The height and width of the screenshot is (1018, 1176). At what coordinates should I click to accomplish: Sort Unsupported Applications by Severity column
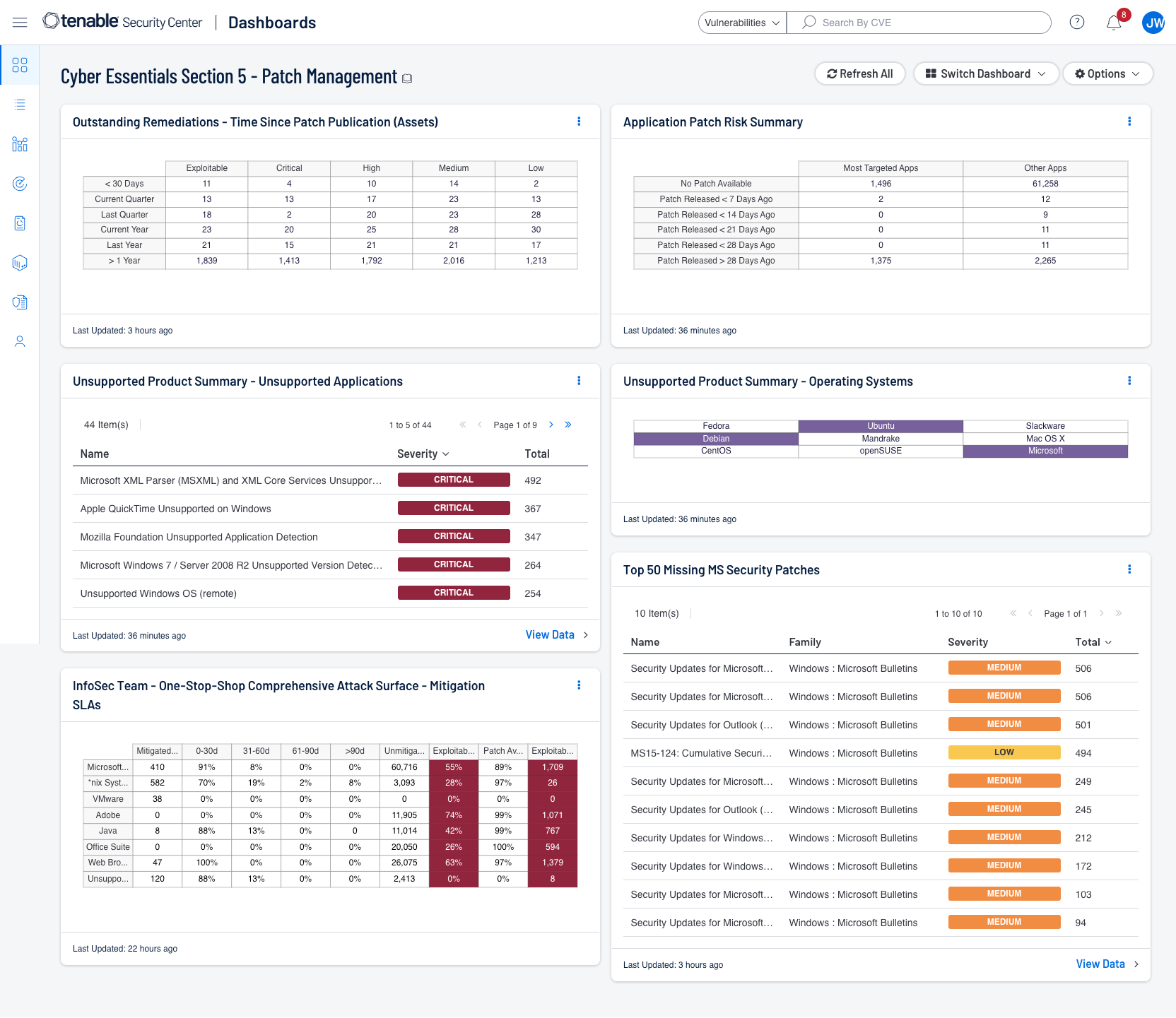coord(423,454)
